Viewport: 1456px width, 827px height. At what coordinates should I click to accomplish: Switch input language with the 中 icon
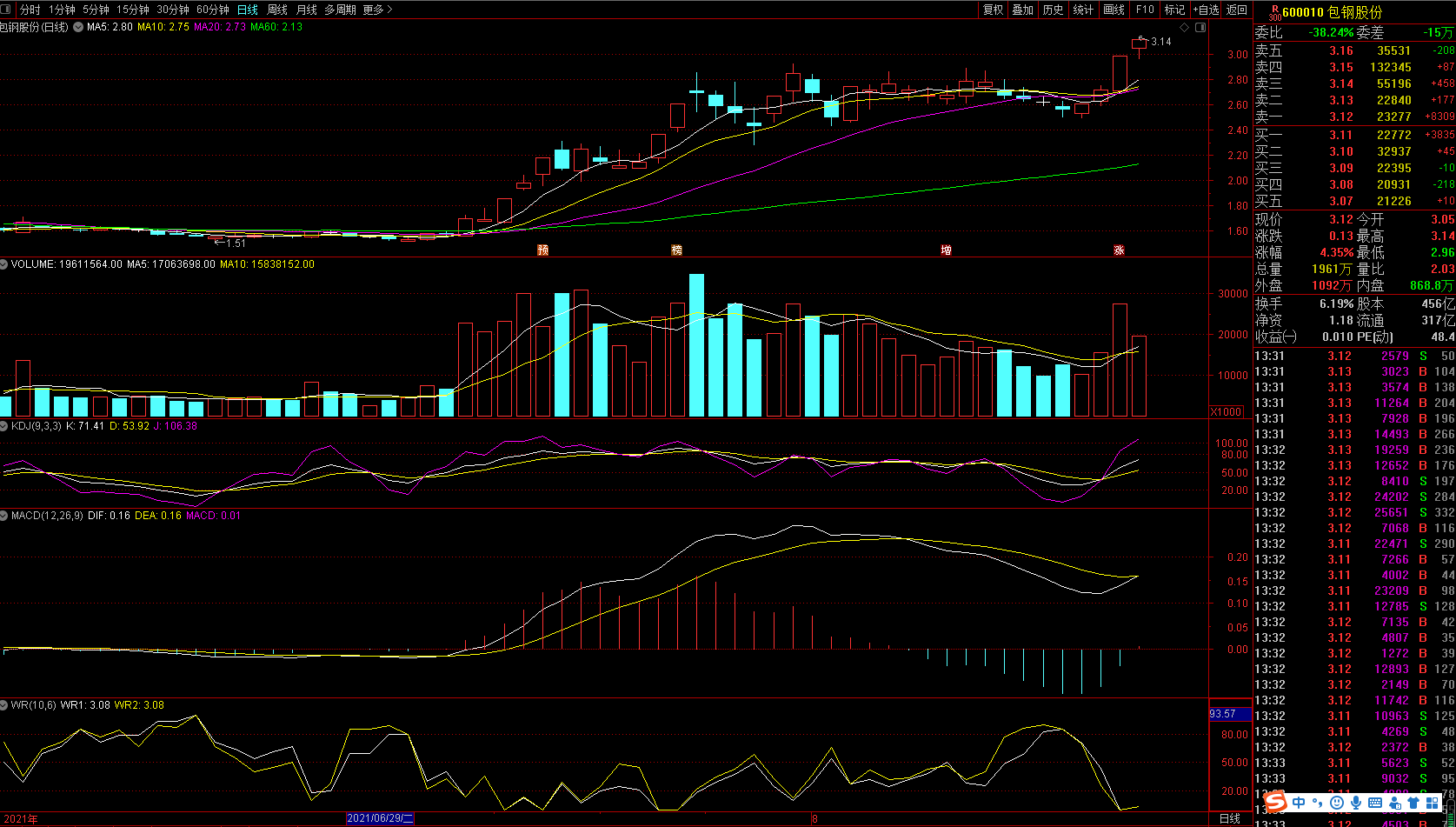[x=1299, y=803]
